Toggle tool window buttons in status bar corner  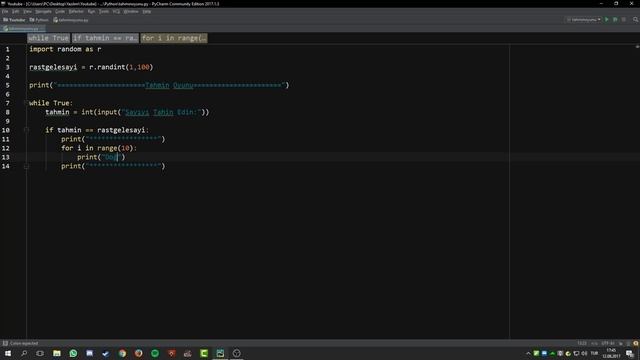pyautogui.click(x=5, y=343)
